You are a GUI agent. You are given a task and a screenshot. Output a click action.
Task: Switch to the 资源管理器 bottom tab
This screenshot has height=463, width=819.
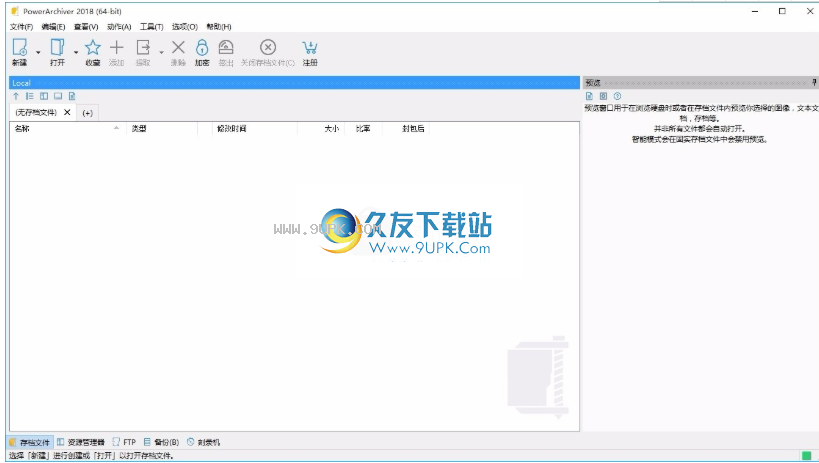80,442
